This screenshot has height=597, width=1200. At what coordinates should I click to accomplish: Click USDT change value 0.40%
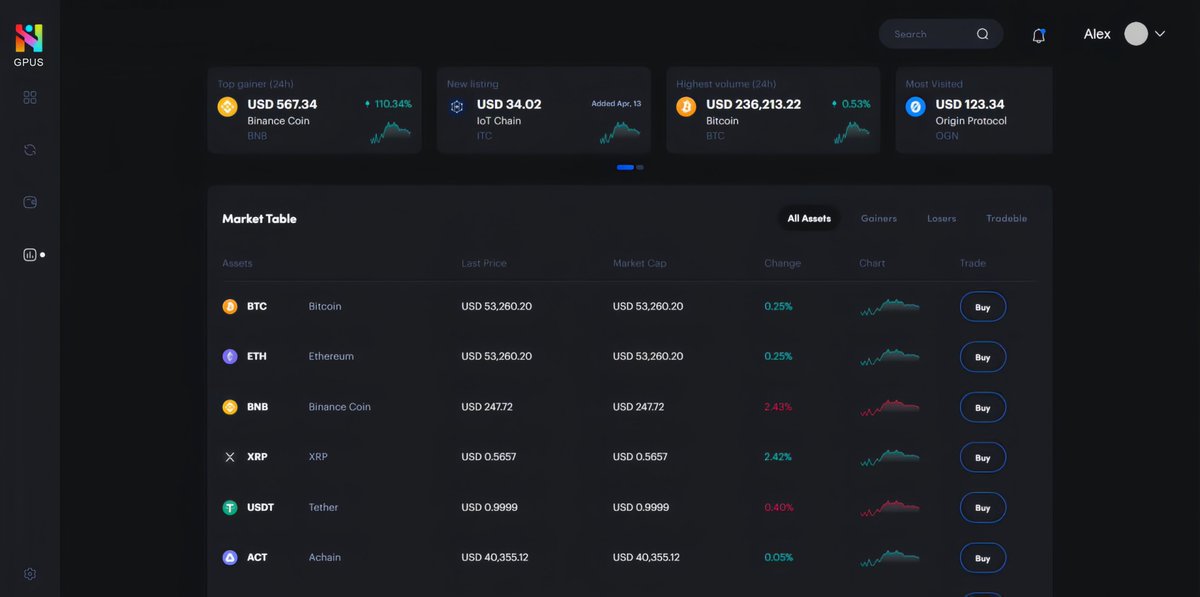click(778, 507)
